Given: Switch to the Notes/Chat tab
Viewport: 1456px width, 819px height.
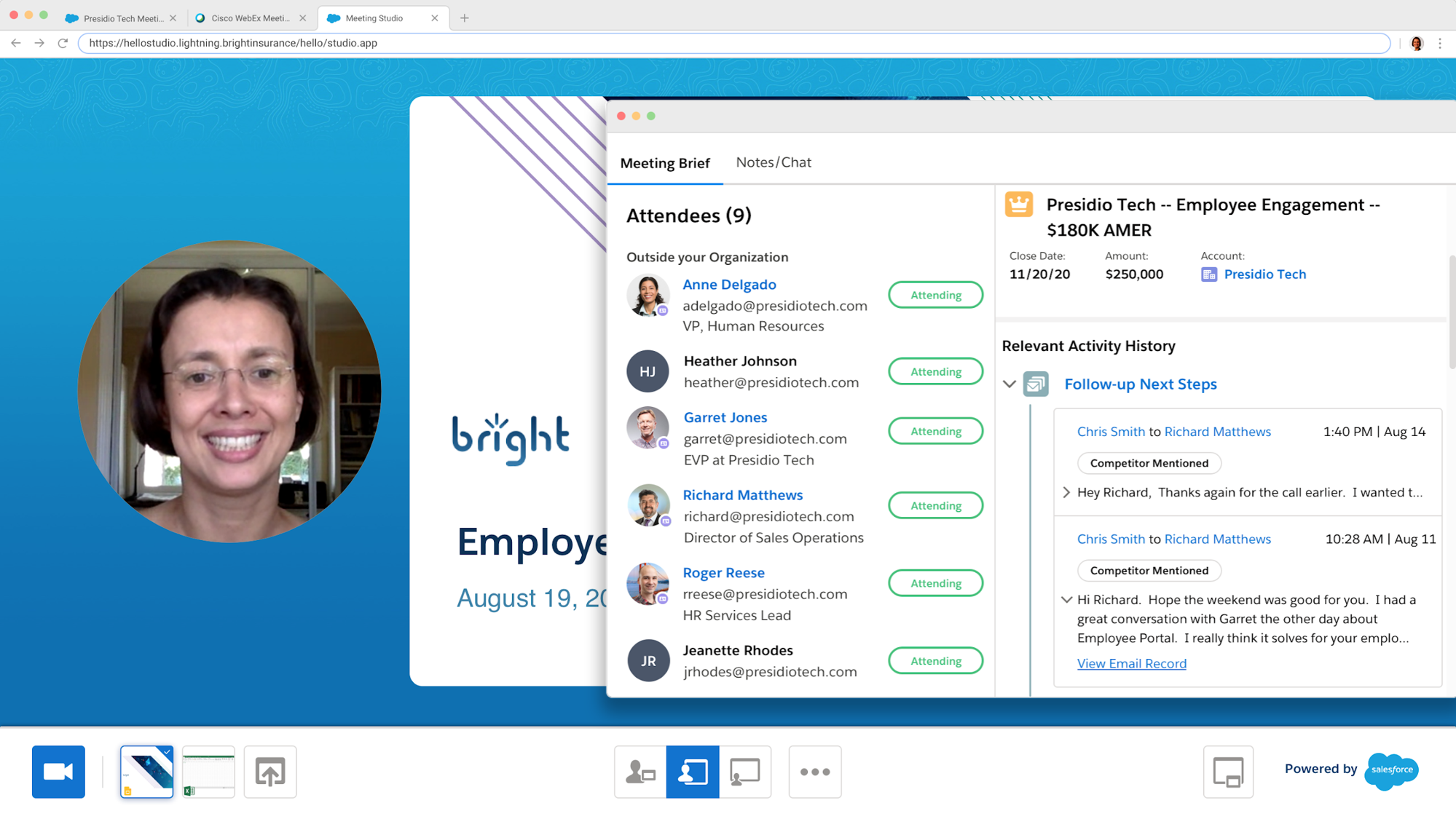Looking at the screenshot, I should click(x=773, y=162).
